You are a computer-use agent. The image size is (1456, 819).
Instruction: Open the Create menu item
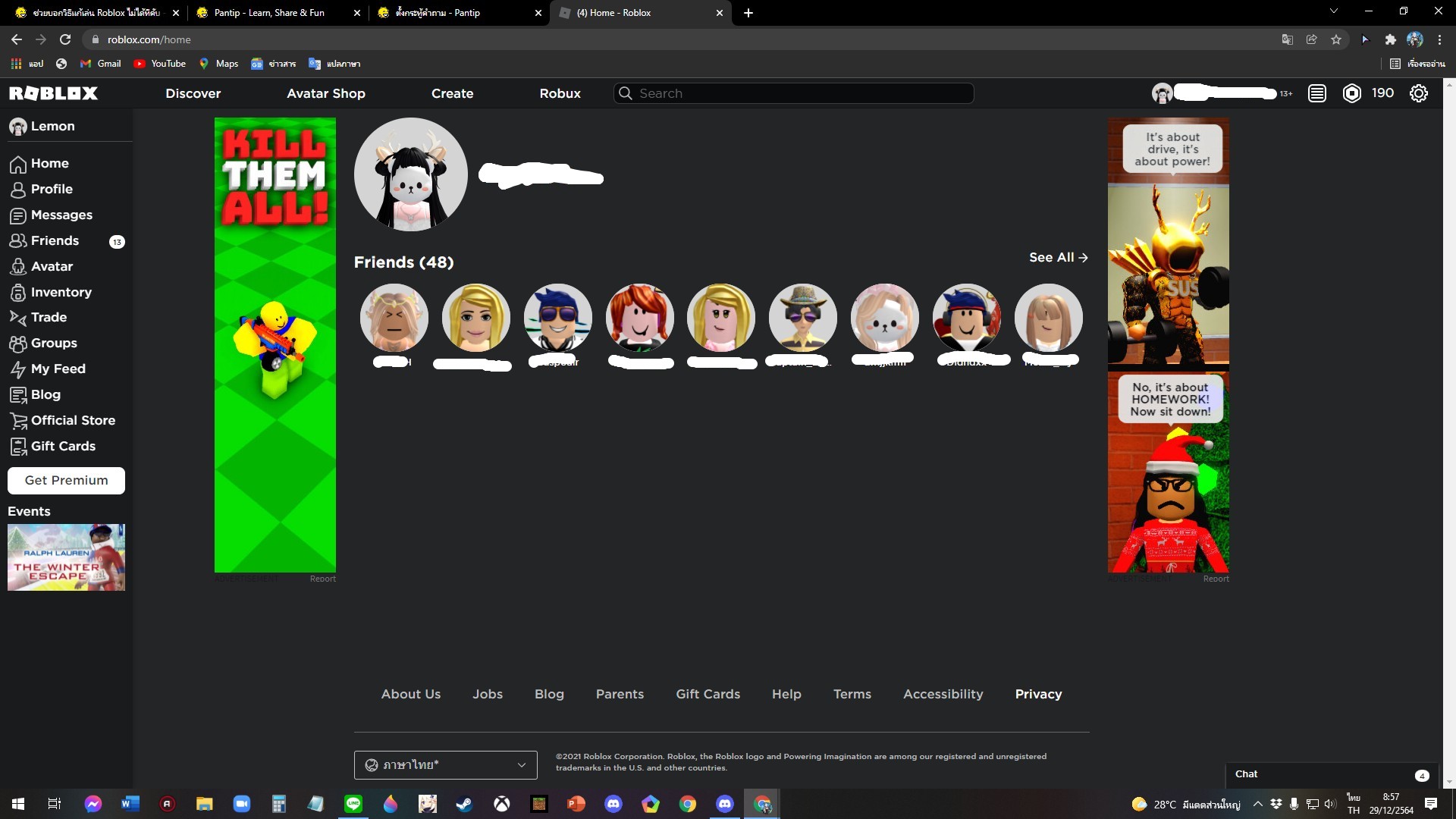click(453, 93)
